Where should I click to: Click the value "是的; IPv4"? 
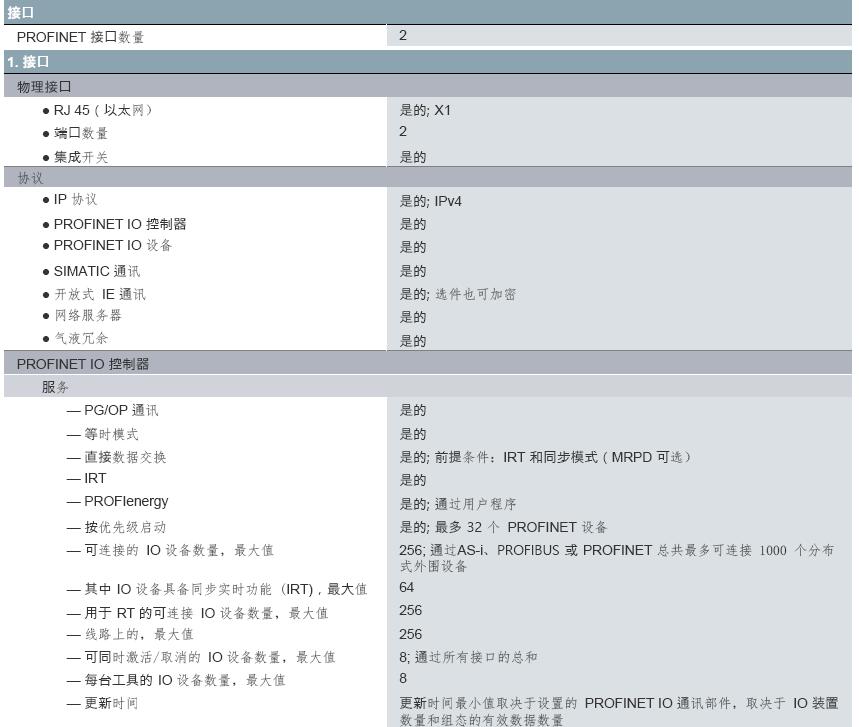[431, 201]
